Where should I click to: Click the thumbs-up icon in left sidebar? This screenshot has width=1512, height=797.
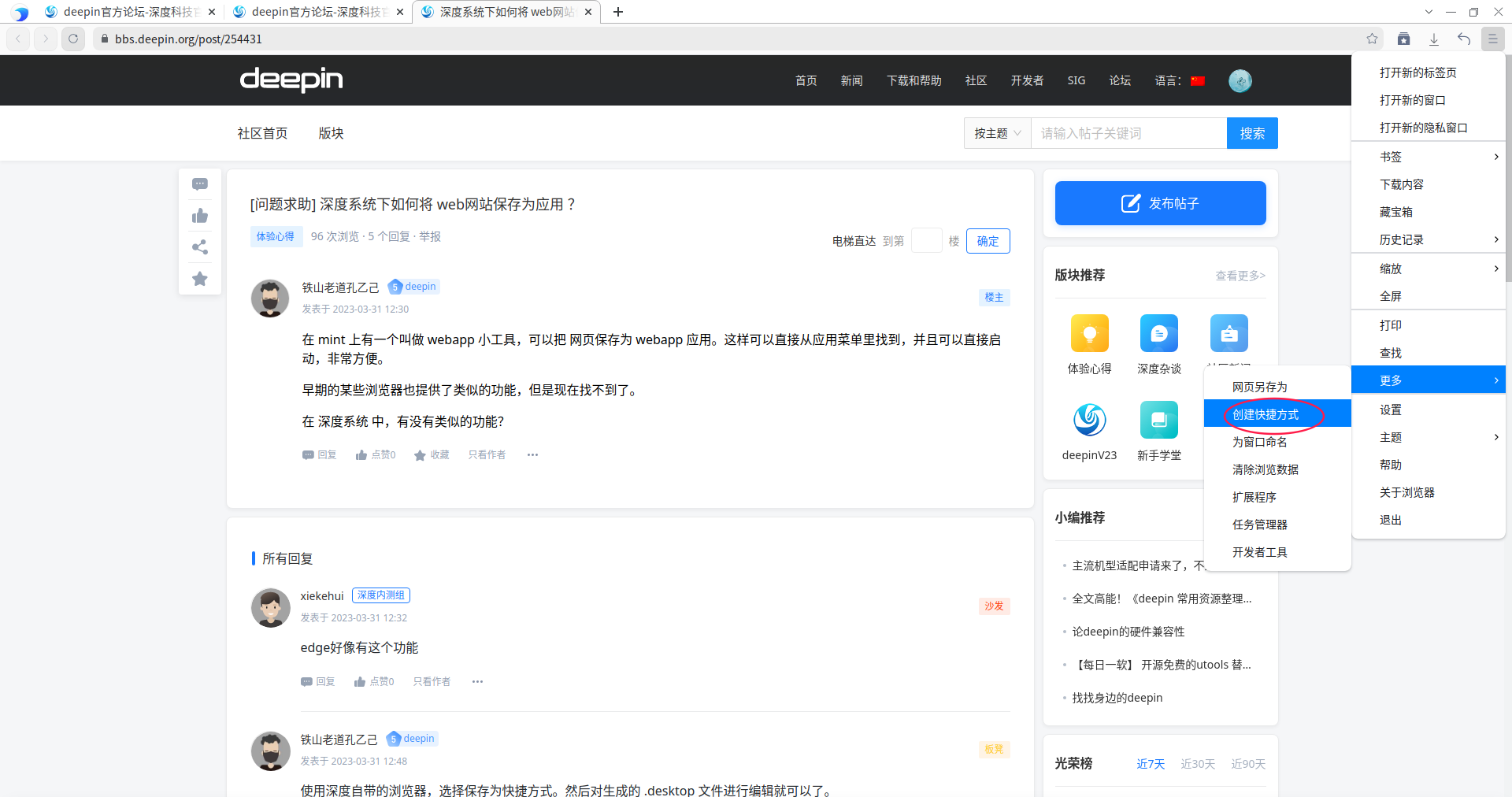point(200,216)
